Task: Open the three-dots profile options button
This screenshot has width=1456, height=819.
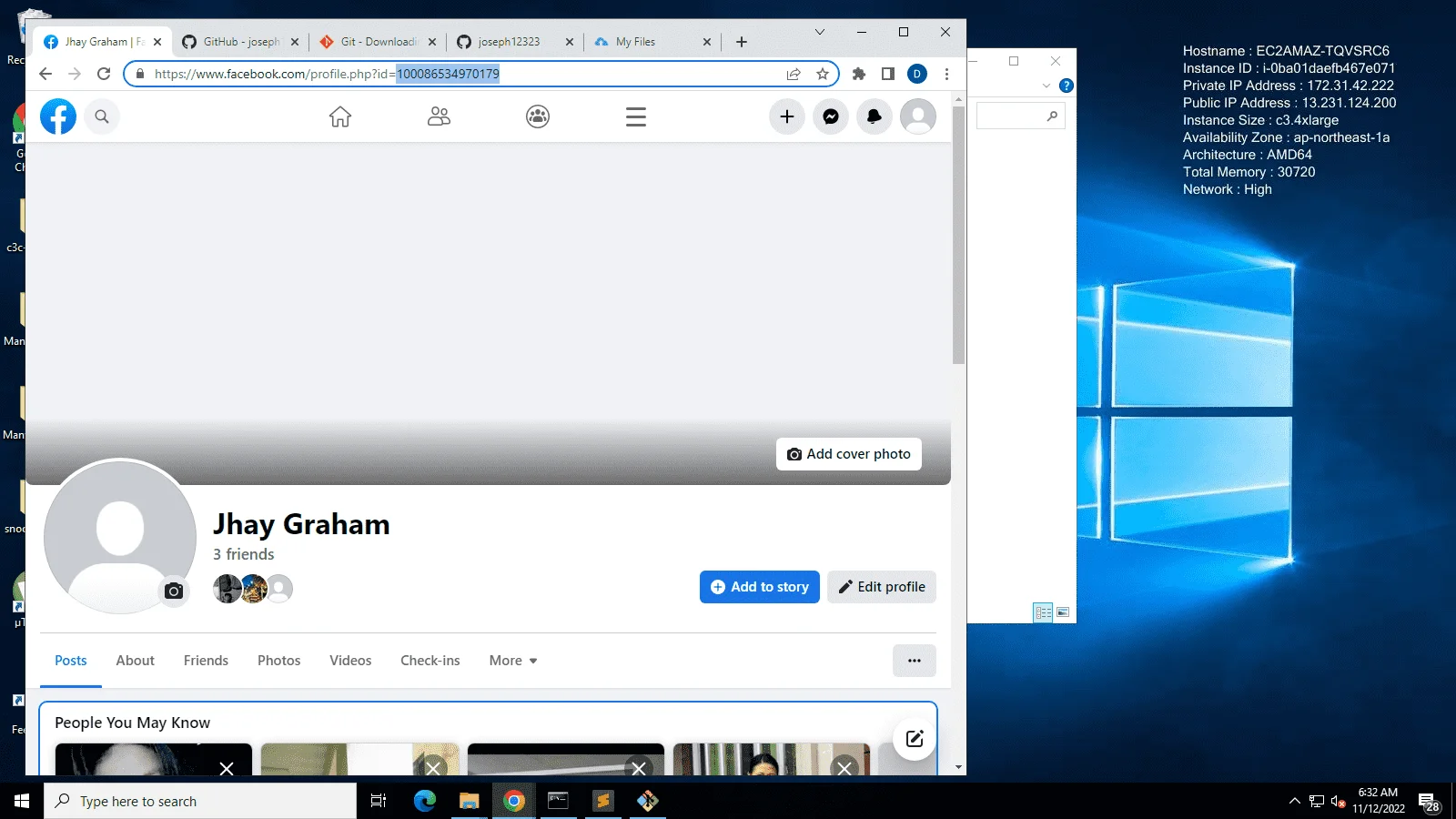Action: 915,661
